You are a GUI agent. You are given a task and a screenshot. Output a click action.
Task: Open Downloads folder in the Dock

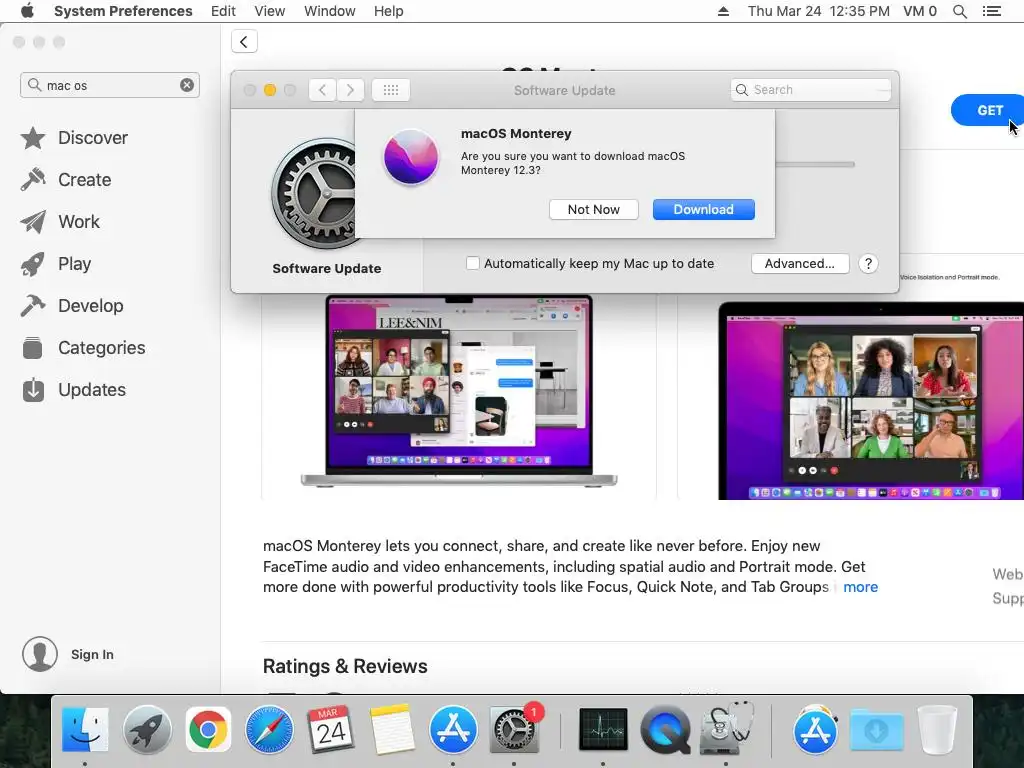877,730
